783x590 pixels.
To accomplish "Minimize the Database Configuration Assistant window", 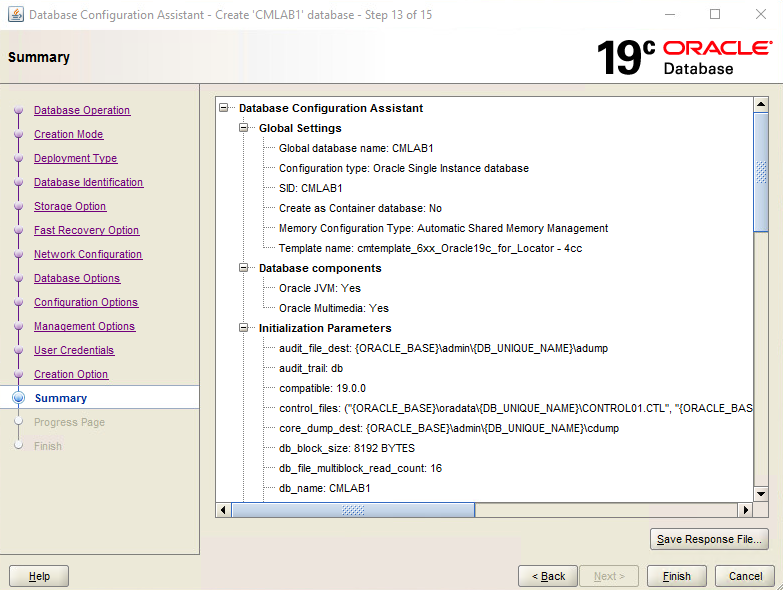I will click(670, 14).
